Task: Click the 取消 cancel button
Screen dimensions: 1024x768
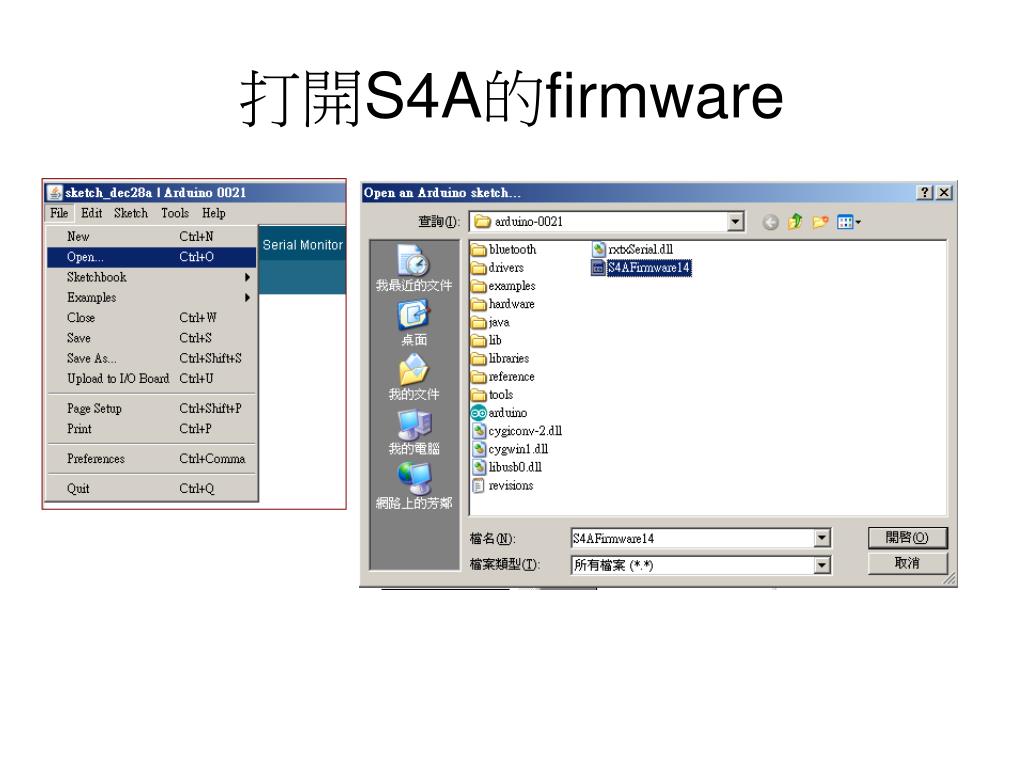Action: point(907,563)
